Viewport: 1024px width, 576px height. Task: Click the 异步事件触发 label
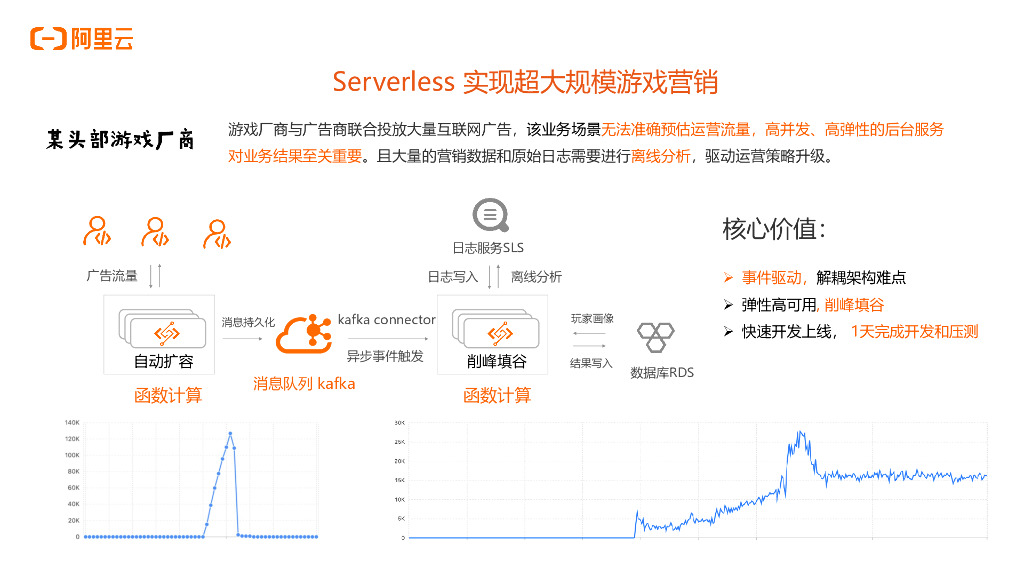[385, 356]
